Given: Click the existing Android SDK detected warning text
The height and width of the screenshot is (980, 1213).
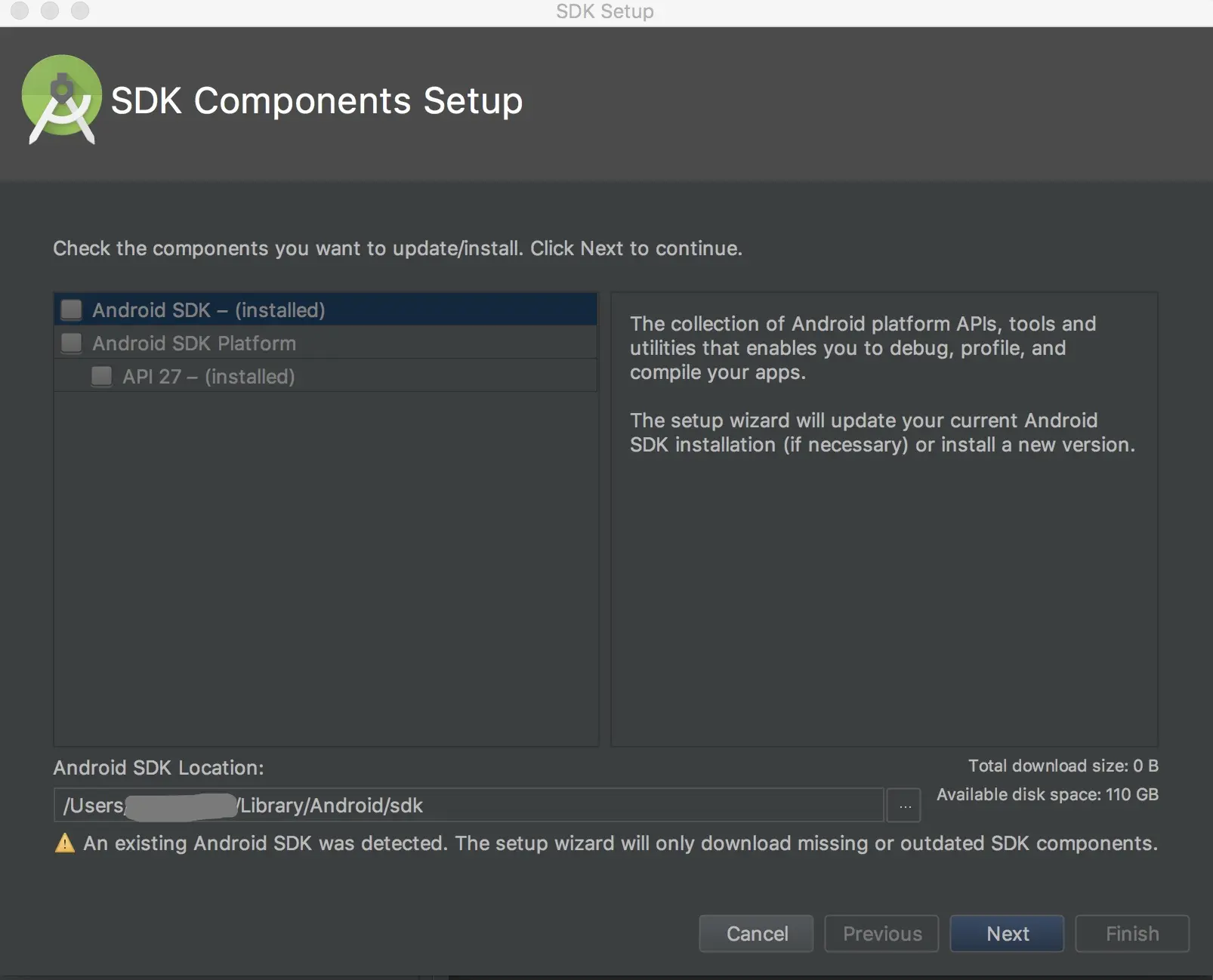Looking at the screenshot, I should 620,843.
